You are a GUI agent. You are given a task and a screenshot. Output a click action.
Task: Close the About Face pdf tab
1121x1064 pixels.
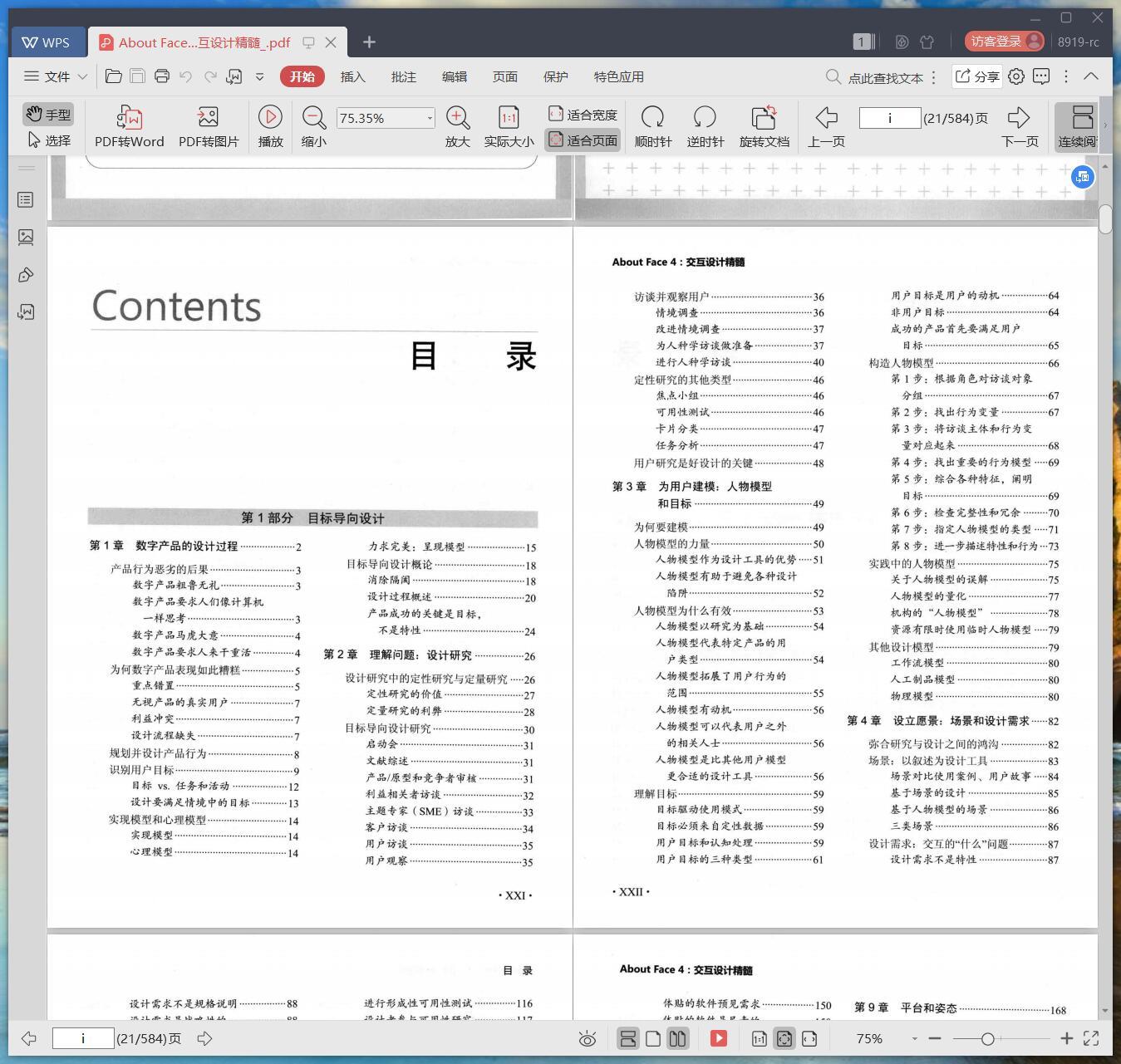pyautogui.click(x=331, y=42)
